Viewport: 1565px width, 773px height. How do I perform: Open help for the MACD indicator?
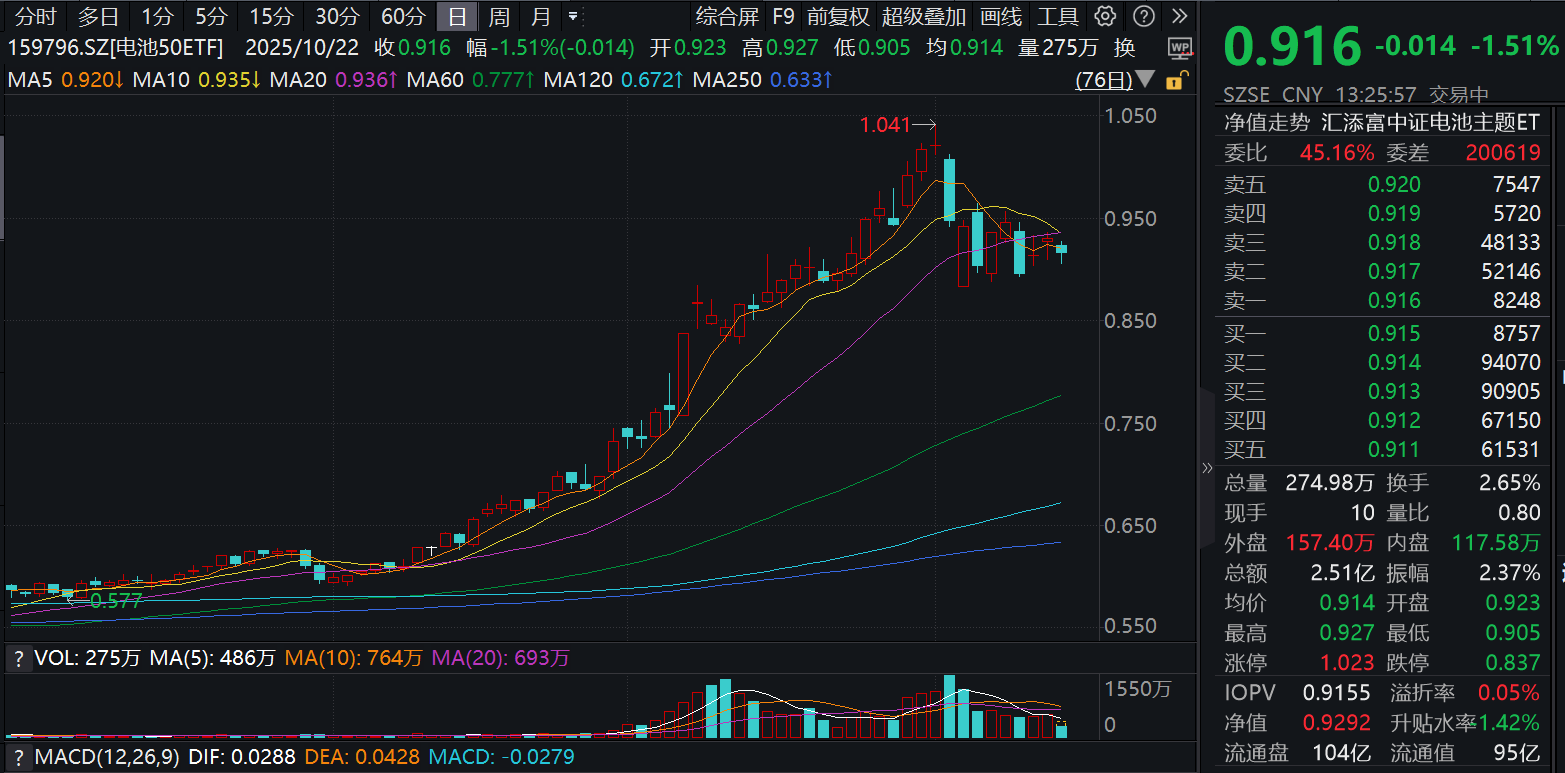pos(17,757)
